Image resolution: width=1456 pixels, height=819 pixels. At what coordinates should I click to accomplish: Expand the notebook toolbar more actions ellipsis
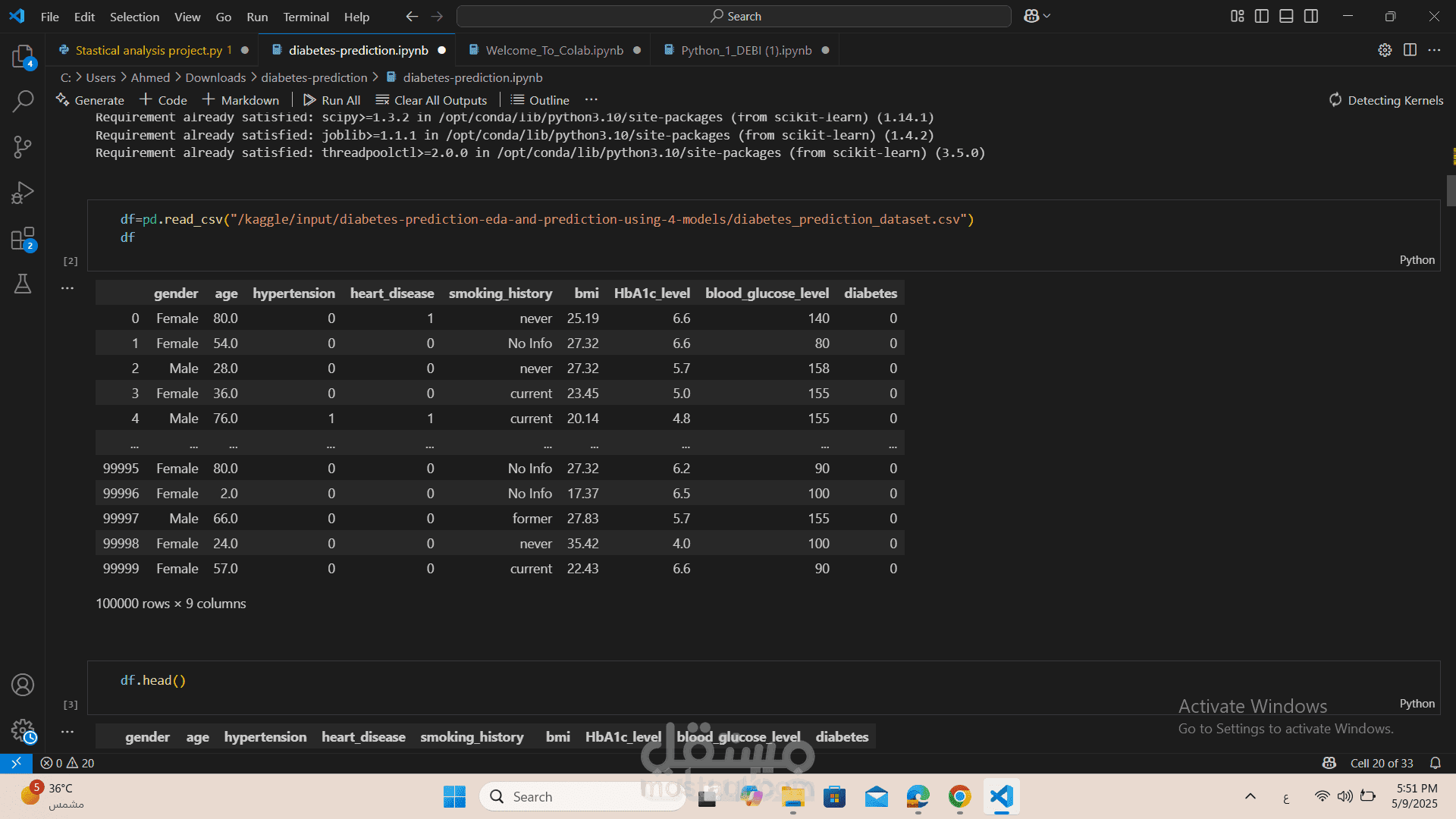coord(591,100)
